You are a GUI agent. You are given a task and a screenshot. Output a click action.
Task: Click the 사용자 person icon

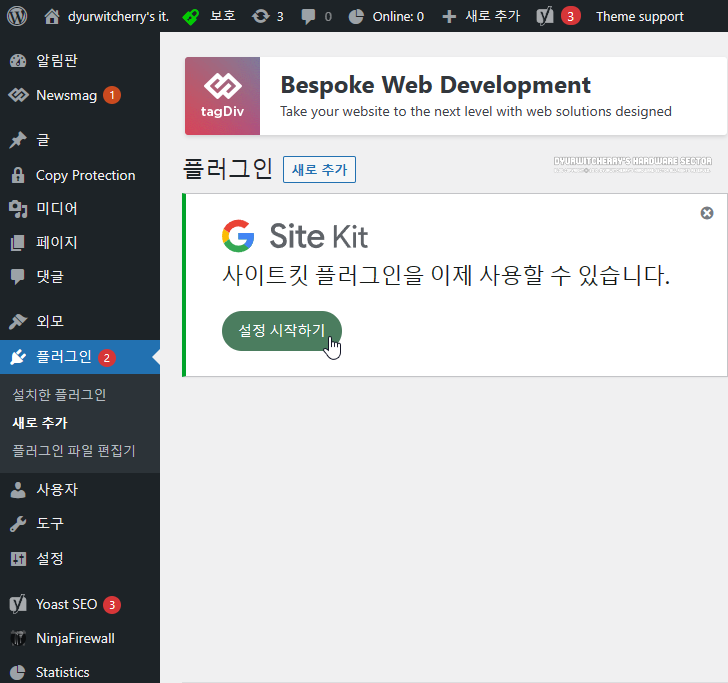[x=18, y=489]
